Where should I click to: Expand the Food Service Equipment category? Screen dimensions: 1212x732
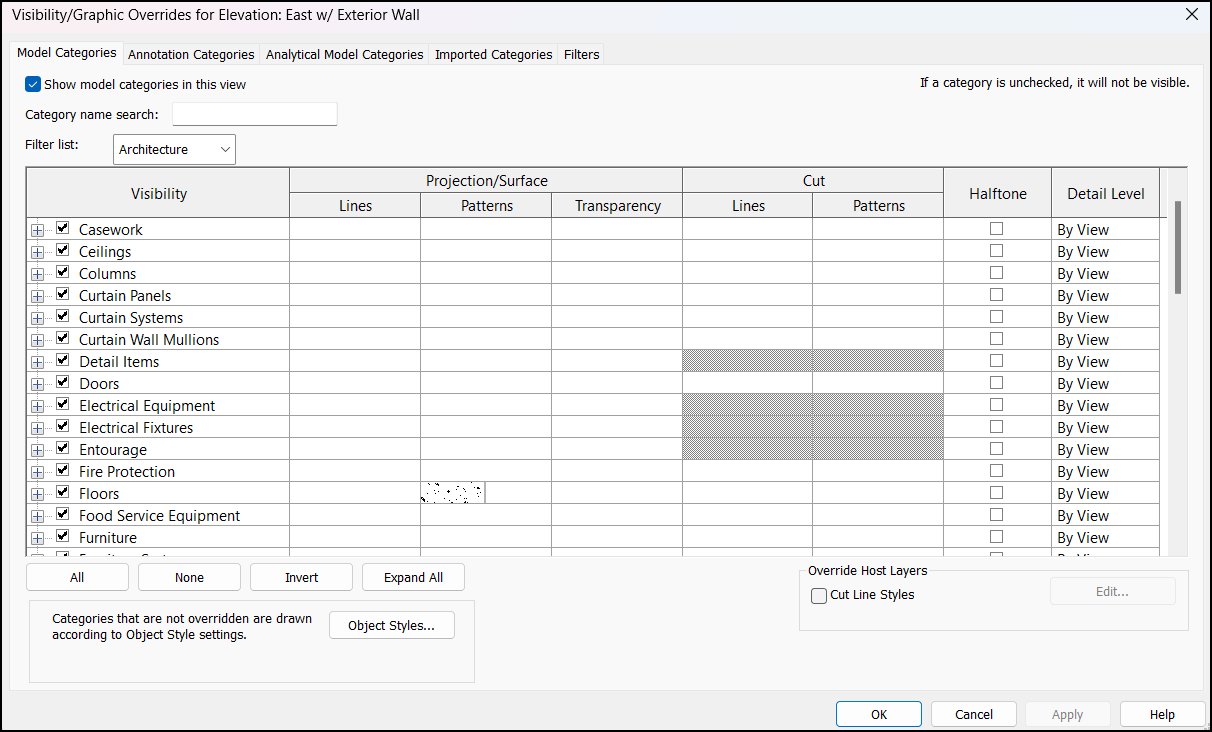pyautogui.click(x=38, y=516)
